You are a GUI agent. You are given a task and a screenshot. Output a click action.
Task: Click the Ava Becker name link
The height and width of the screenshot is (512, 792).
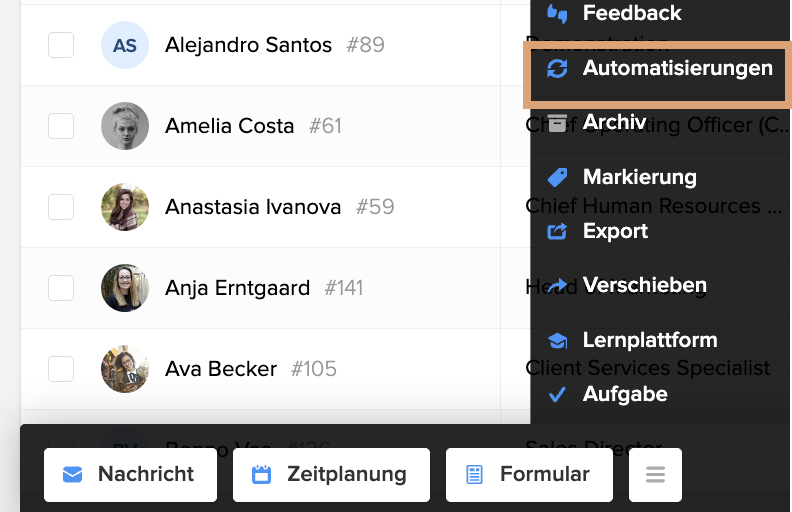[221, 369]
